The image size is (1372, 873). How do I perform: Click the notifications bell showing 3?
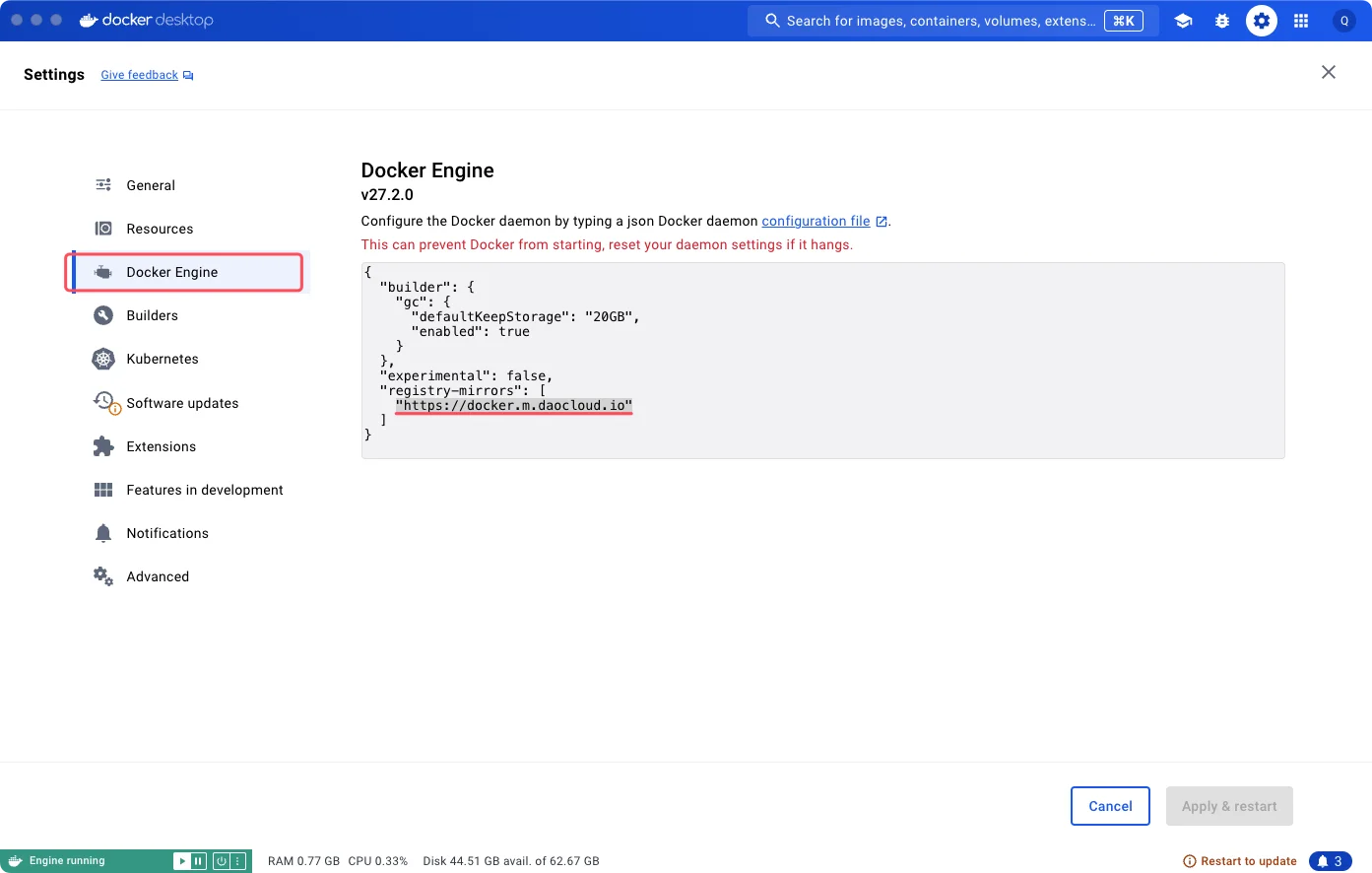click(x=1330, y=860)
